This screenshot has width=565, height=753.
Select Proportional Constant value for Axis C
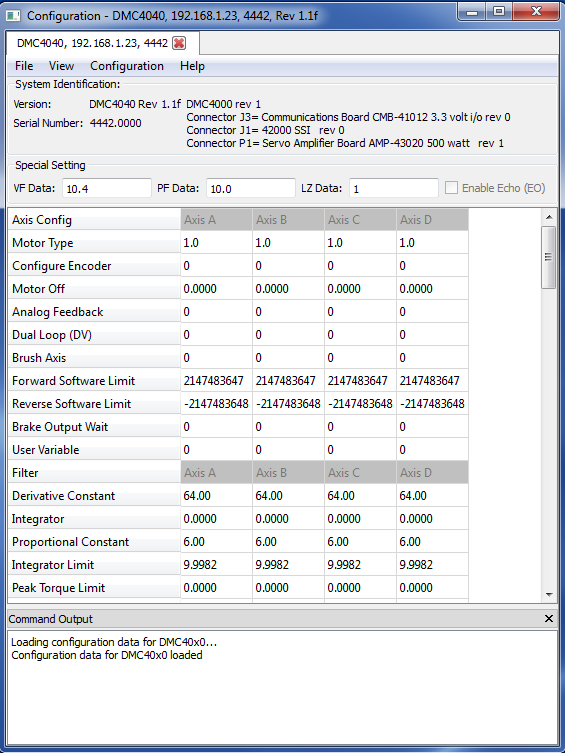(x=361, y=542)
